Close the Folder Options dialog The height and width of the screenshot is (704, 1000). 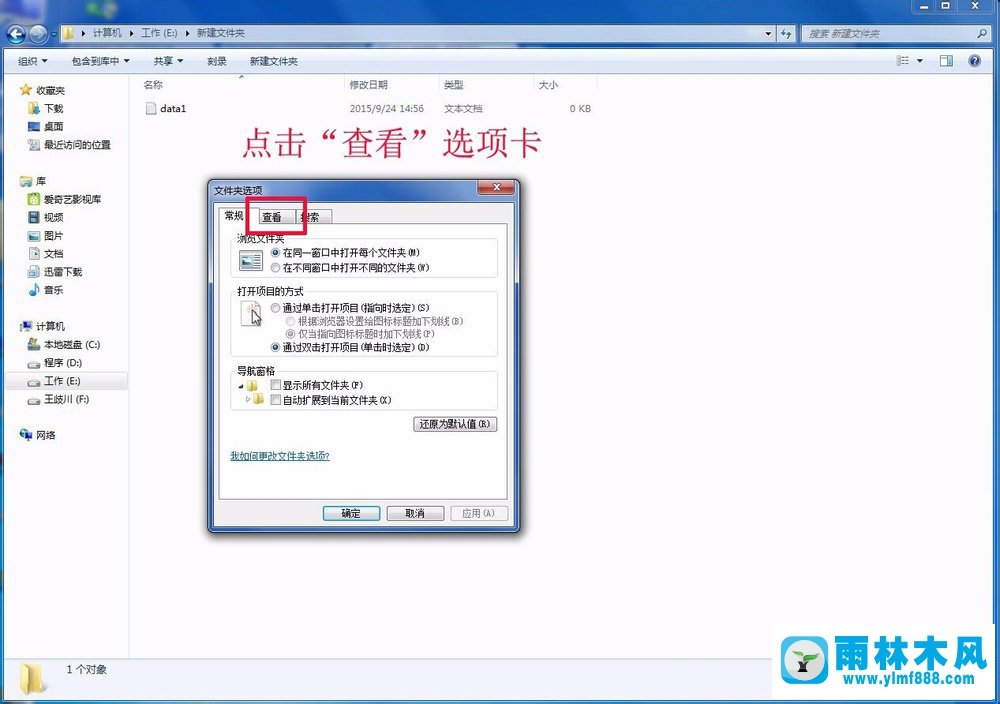point(496,187)
